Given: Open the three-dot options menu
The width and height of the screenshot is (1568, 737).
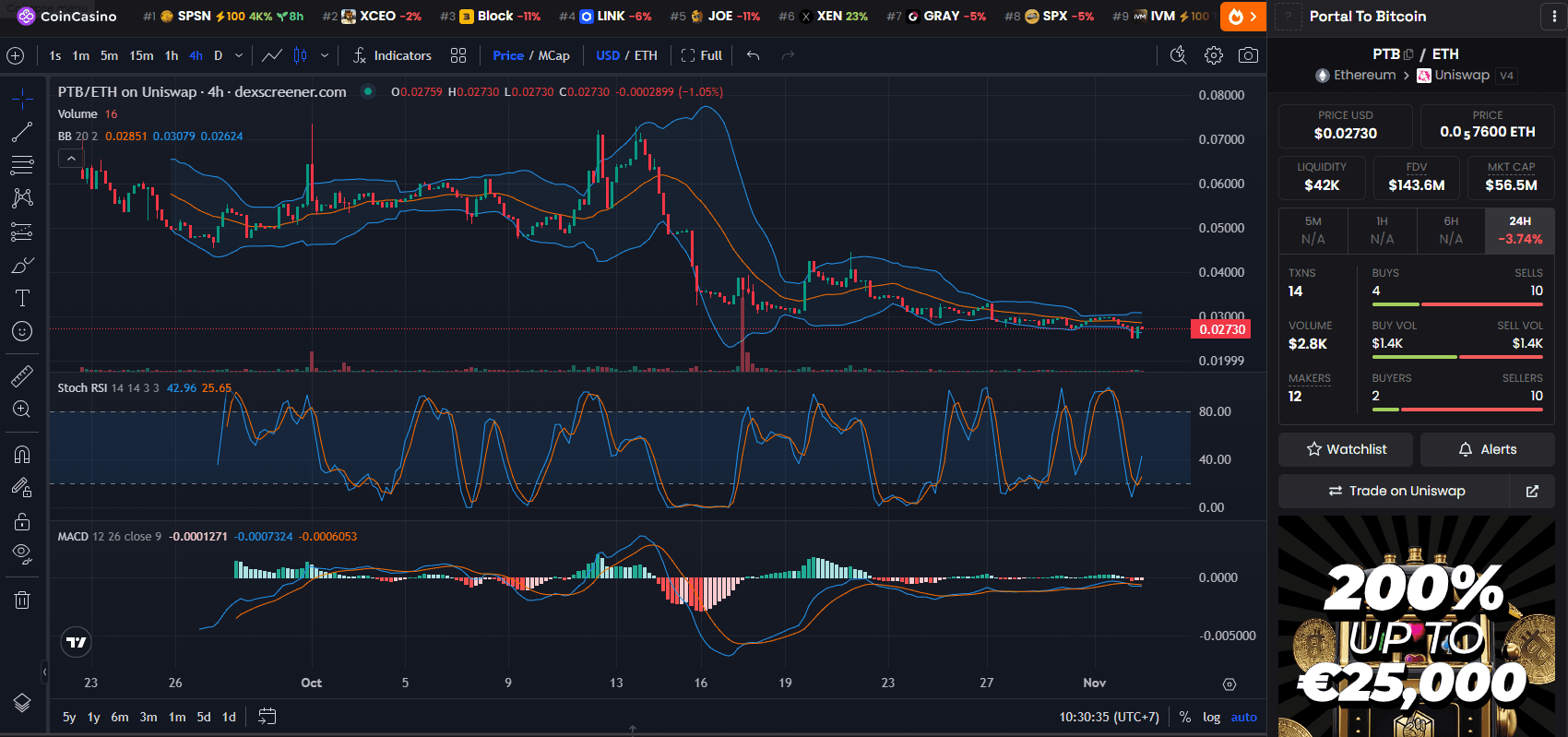Looking at the screenshot, I should (x=1554, y=17).
